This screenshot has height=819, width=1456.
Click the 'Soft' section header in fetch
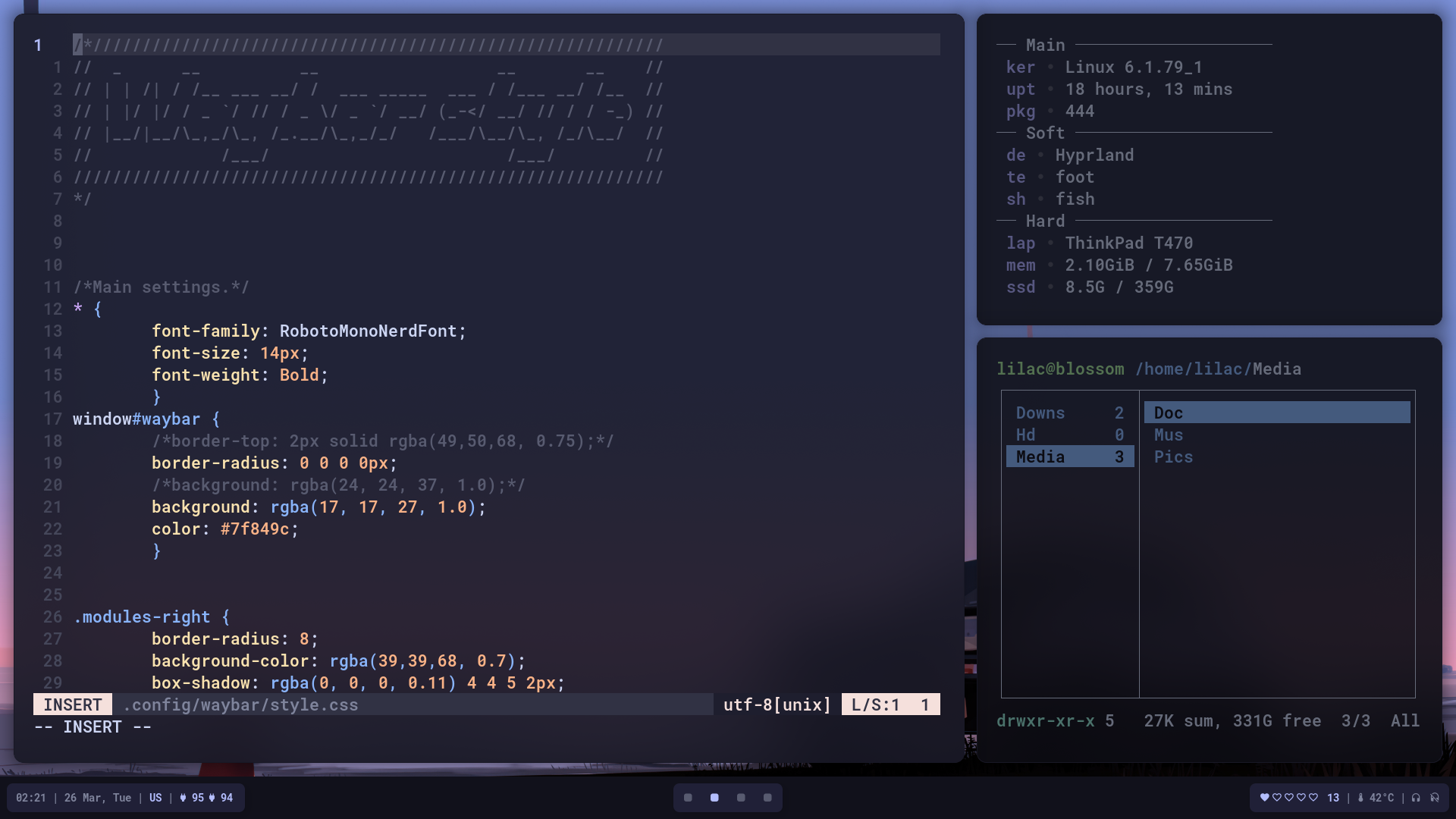[x=1045, y=133]
